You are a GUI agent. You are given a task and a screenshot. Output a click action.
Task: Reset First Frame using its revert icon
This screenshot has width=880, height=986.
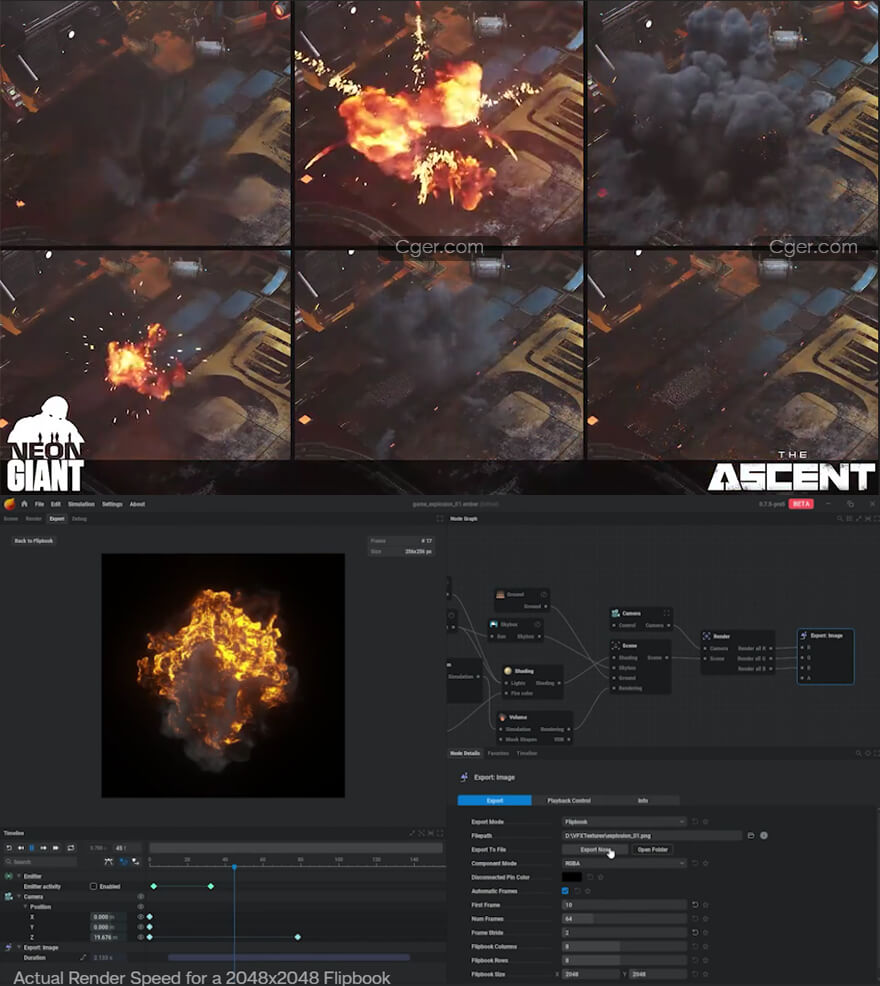[695, 905]
